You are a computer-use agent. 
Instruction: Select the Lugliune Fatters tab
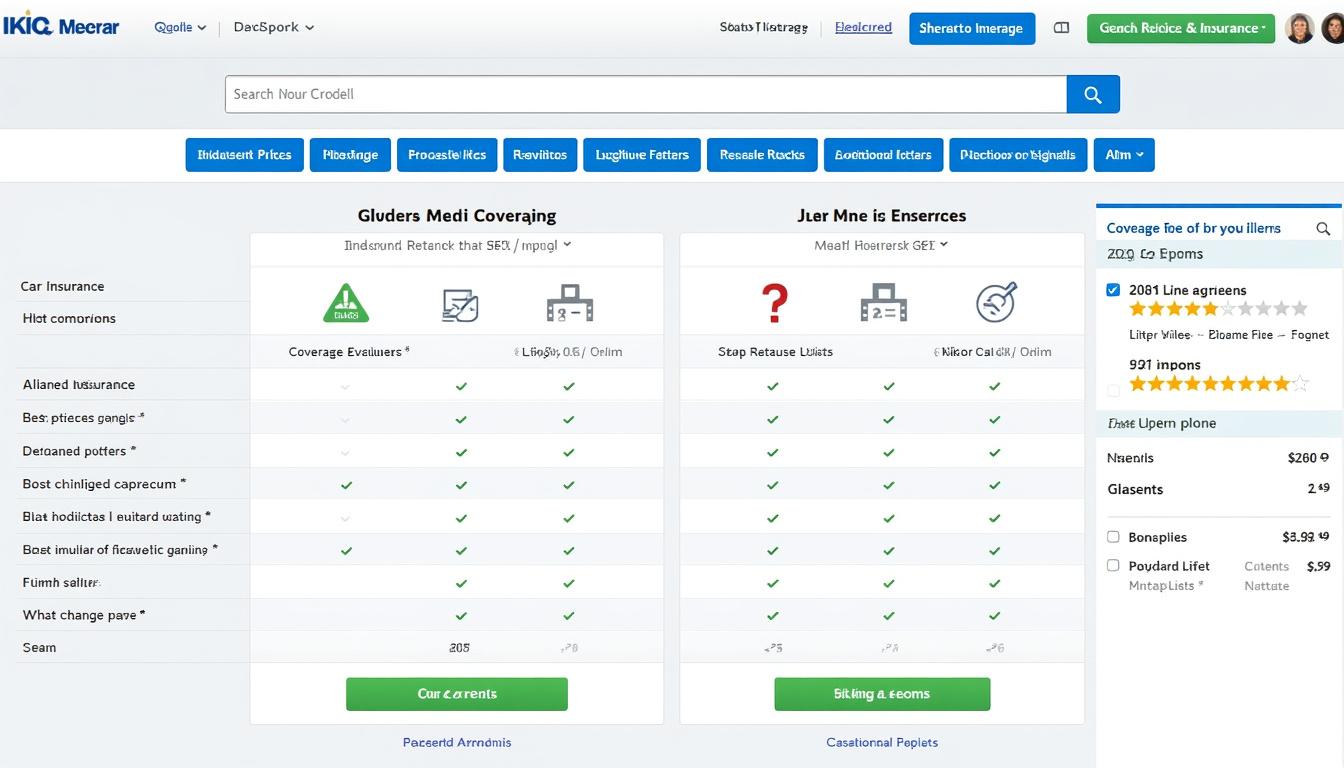pyautogui.click(x=642, y=155)
